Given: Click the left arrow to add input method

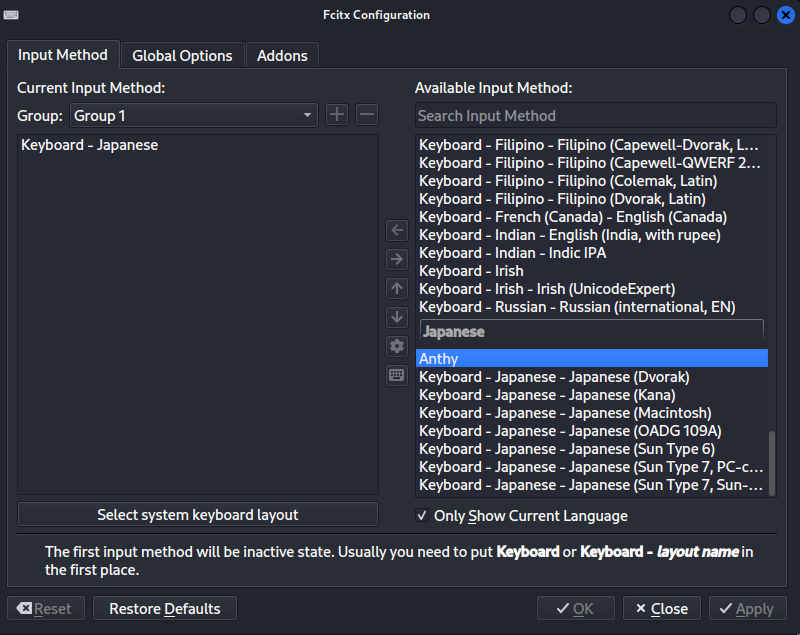Looking at the screenshot, I should [397, 231].
